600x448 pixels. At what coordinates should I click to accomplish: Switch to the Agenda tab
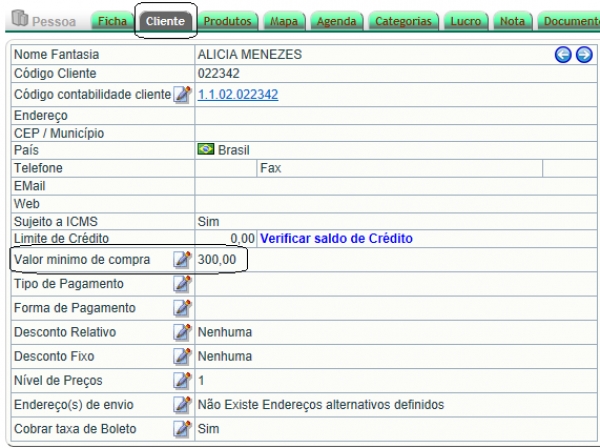tap(336, 21)
